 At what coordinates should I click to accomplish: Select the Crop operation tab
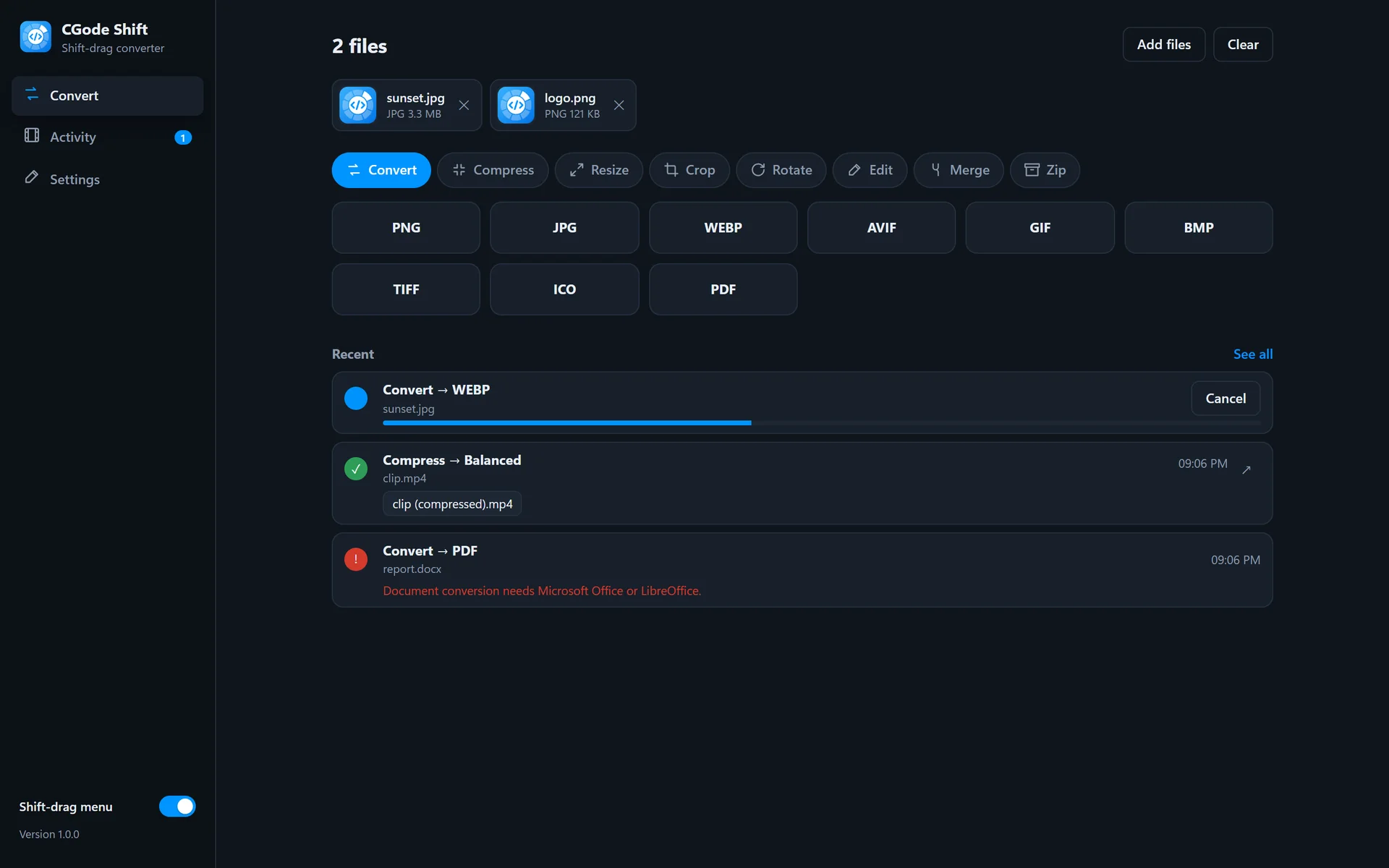(x=689, y=170)
